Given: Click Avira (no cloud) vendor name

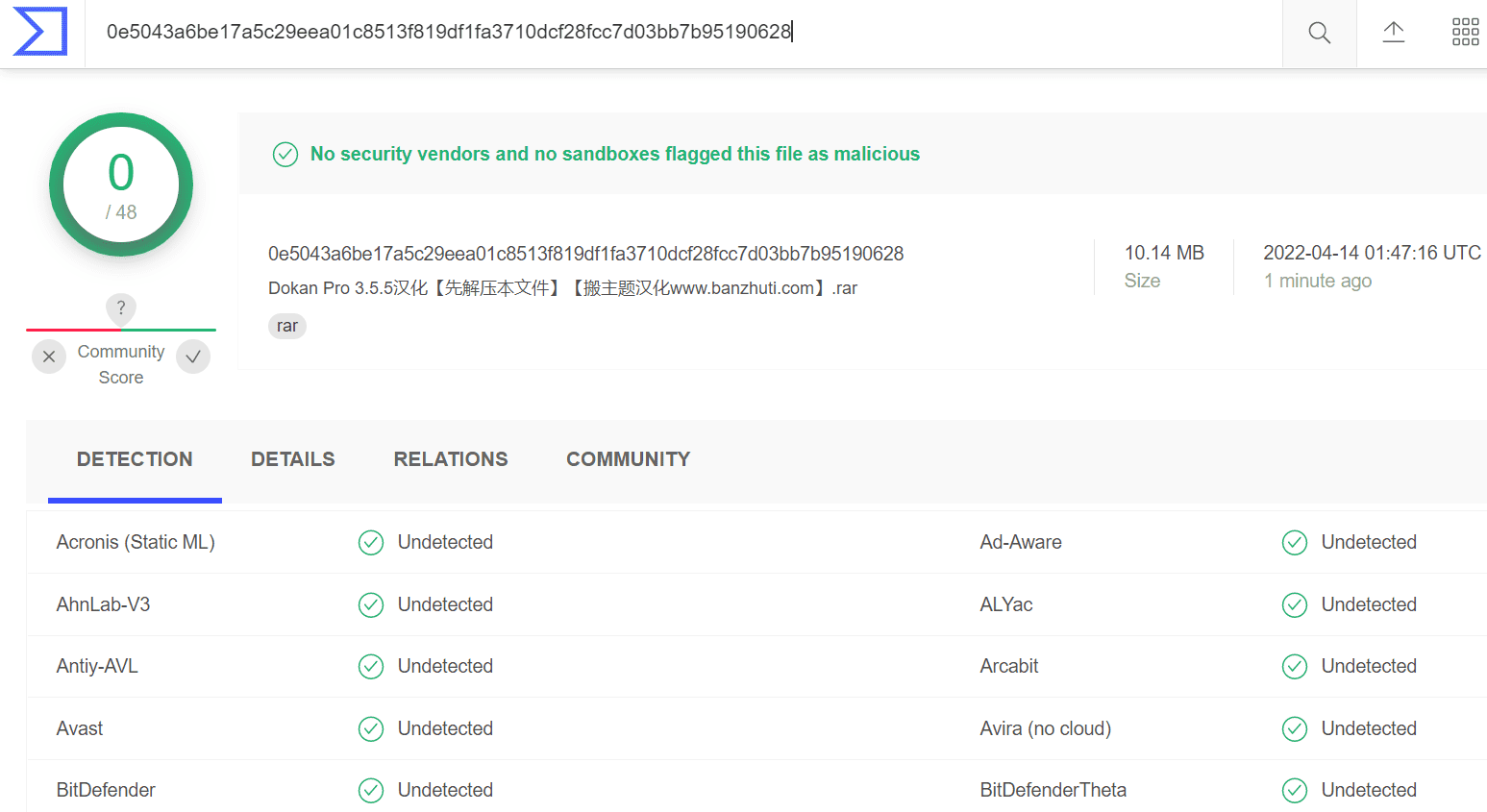Looking at the screenshot, I should (x=1046, y=728).
